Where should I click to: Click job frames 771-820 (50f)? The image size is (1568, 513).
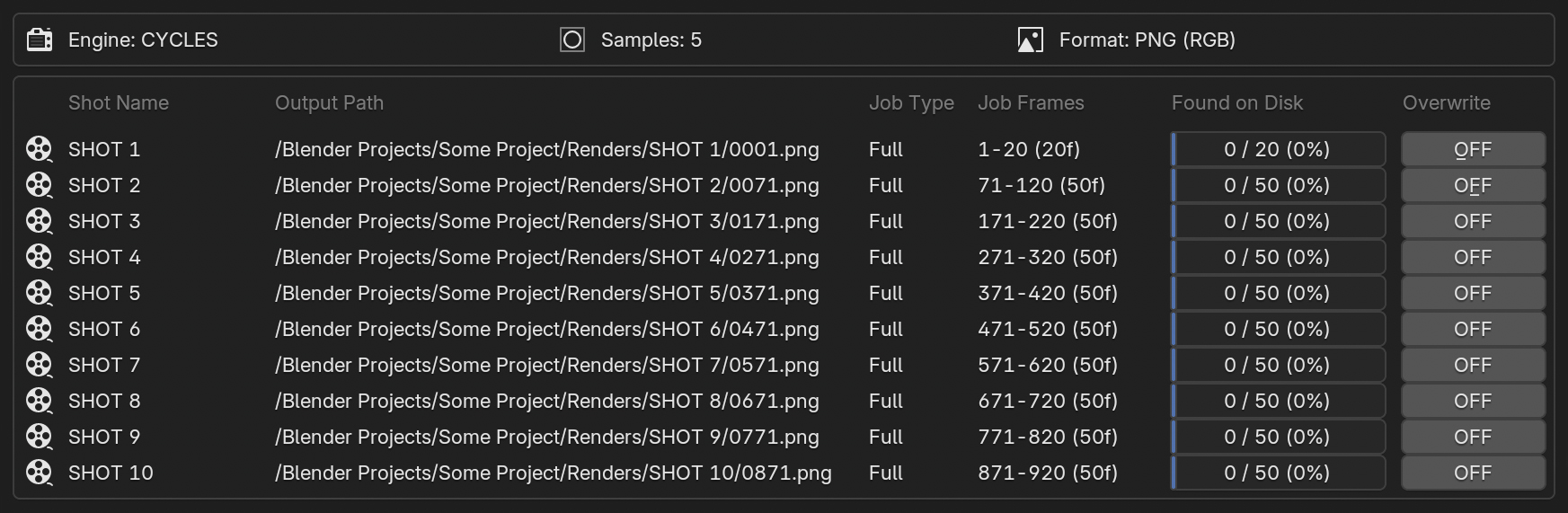(x=1048, y=437)
